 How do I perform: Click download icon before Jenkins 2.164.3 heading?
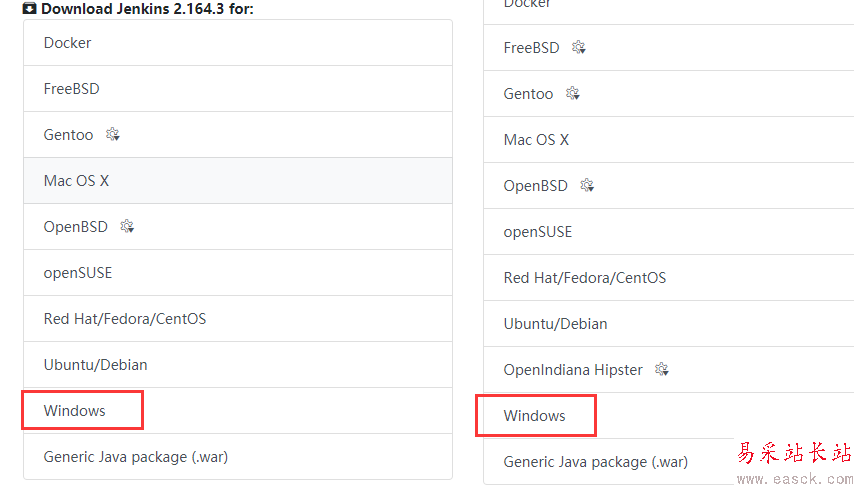[x=30, y=8]
